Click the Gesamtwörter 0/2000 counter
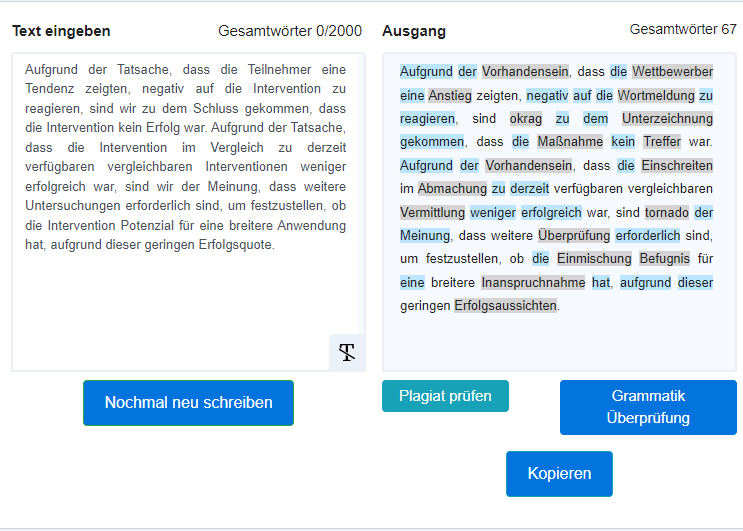The height and width of the screenshot is (531, 743). coord(290,31)
